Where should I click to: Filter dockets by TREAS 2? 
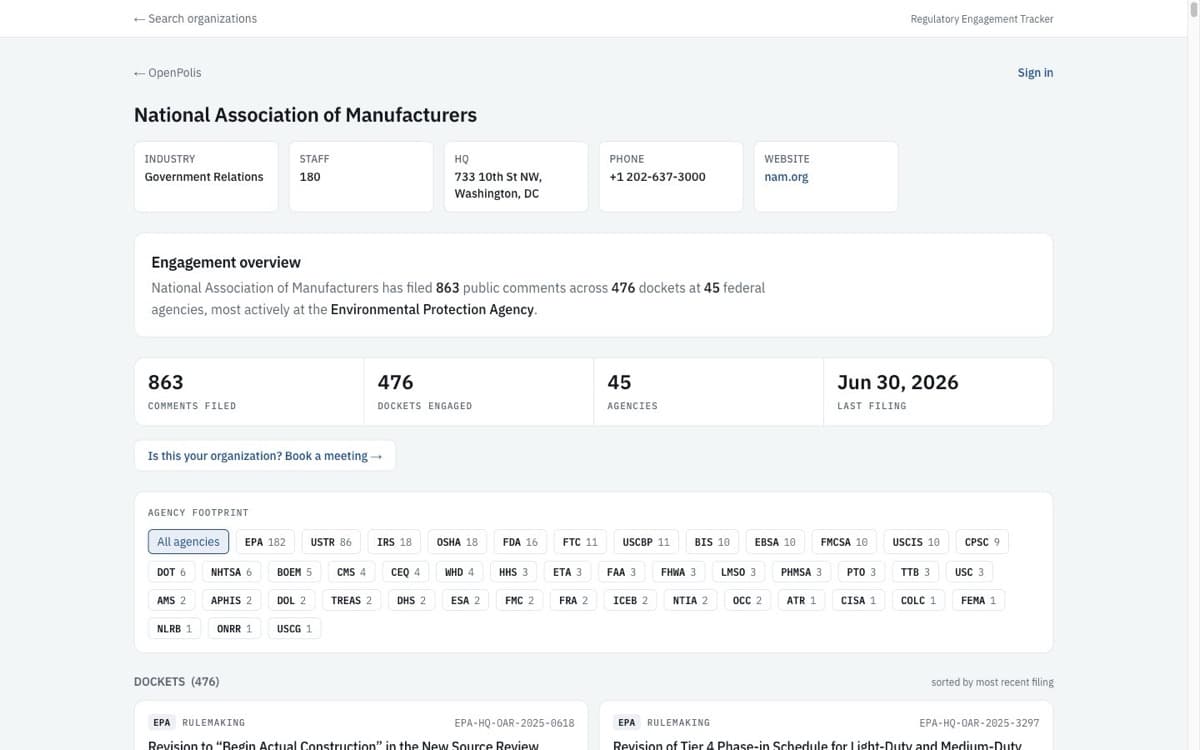click(351, 600)
